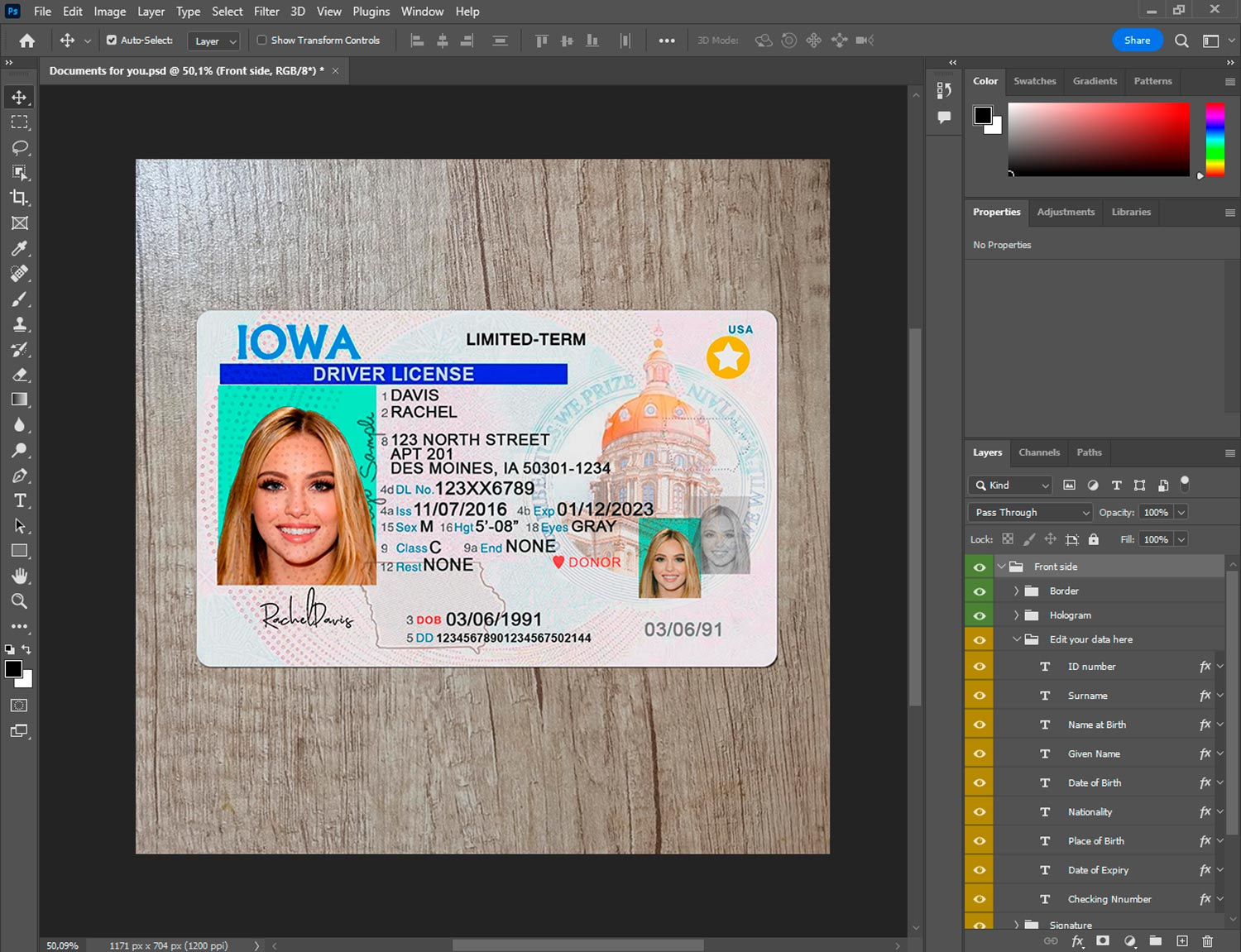Click the rainbow hue slider strip
The image size is (1241, 952).
click(1214, 139)
